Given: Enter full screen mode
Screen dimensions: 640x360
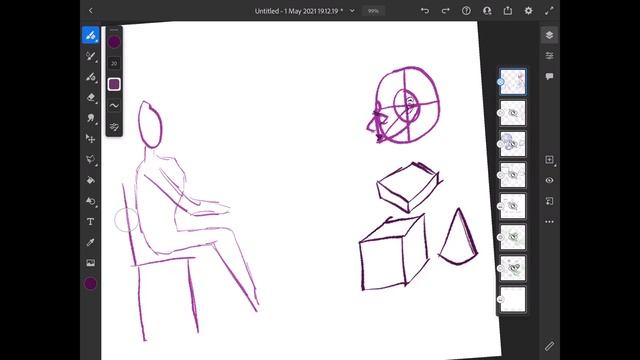Looking at the screenshot, I should click(549, 11).
